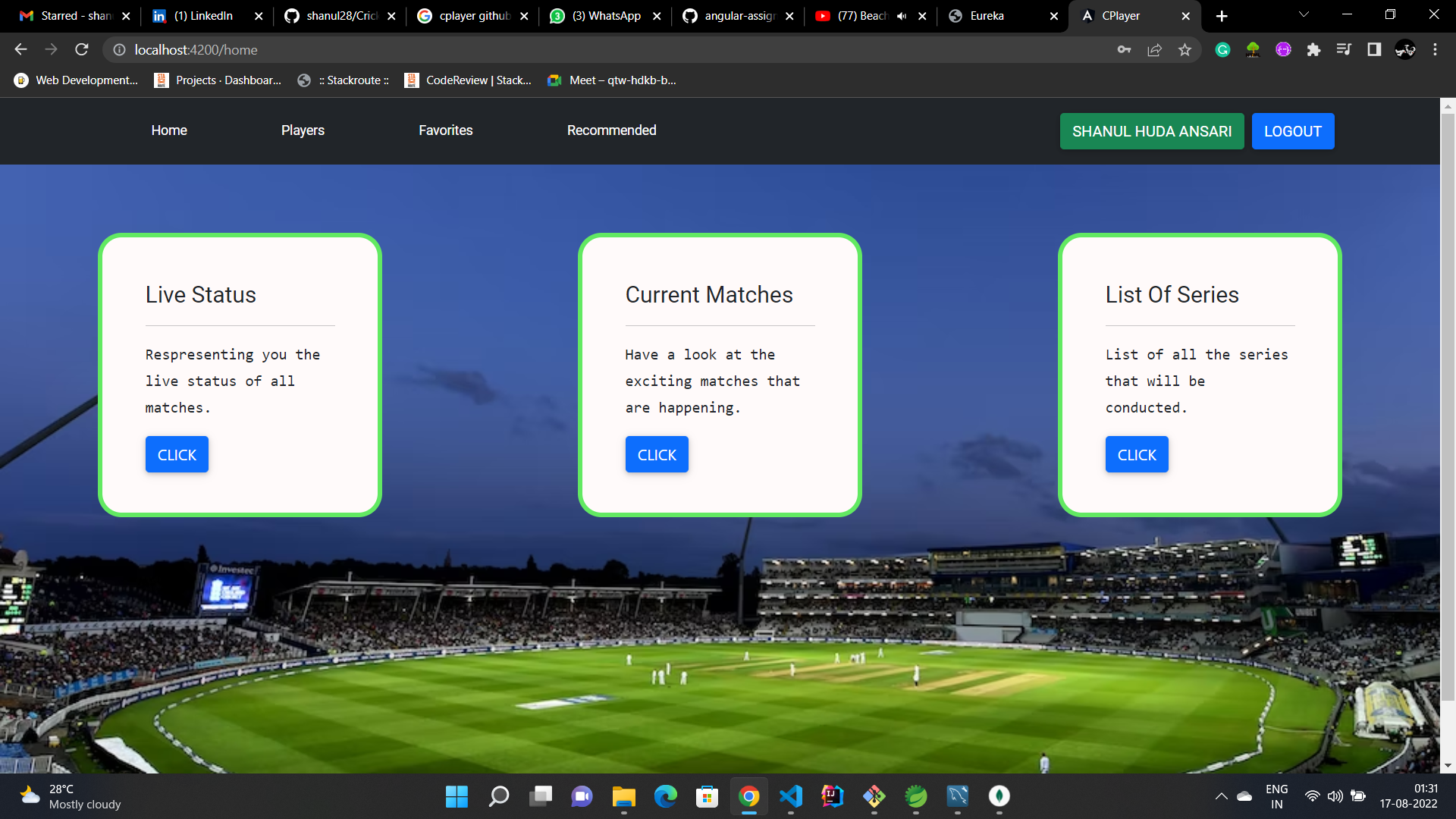Mute the YouTube tab audio icon
The width and height of the screenshot is (1456, 819).
902,16
